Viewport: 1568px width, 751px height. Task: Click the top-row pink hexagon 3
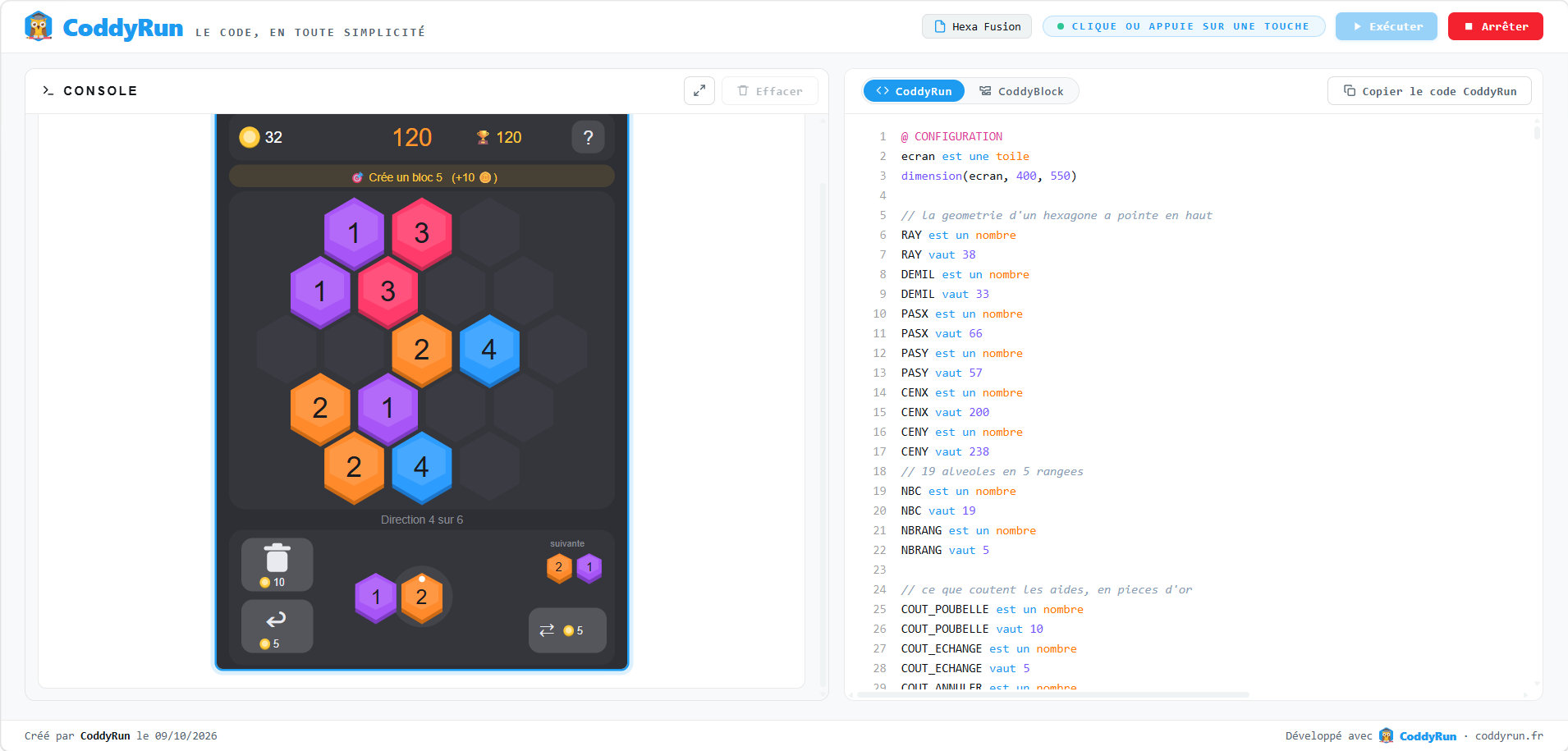tap(422, 233)
